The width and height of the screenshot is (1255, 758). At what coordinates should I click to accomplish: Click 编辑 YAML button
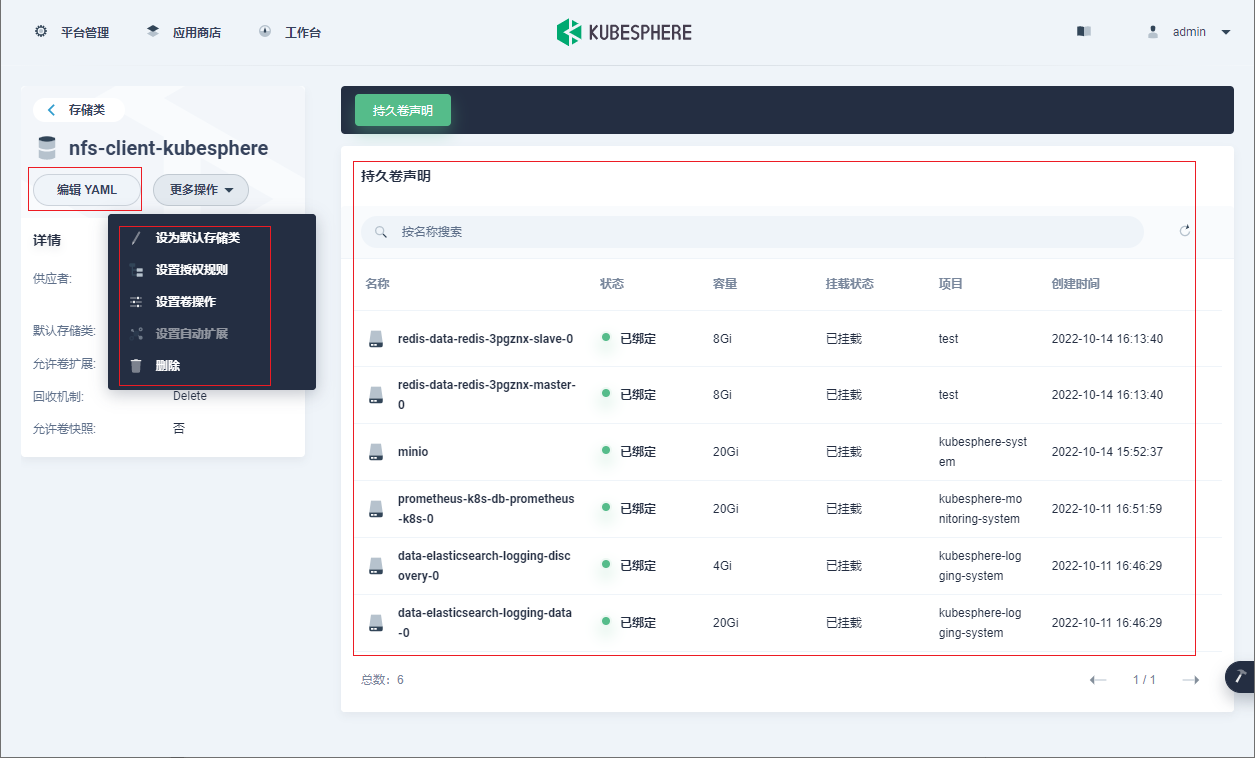pyautogui.click(x=87, y=190)
